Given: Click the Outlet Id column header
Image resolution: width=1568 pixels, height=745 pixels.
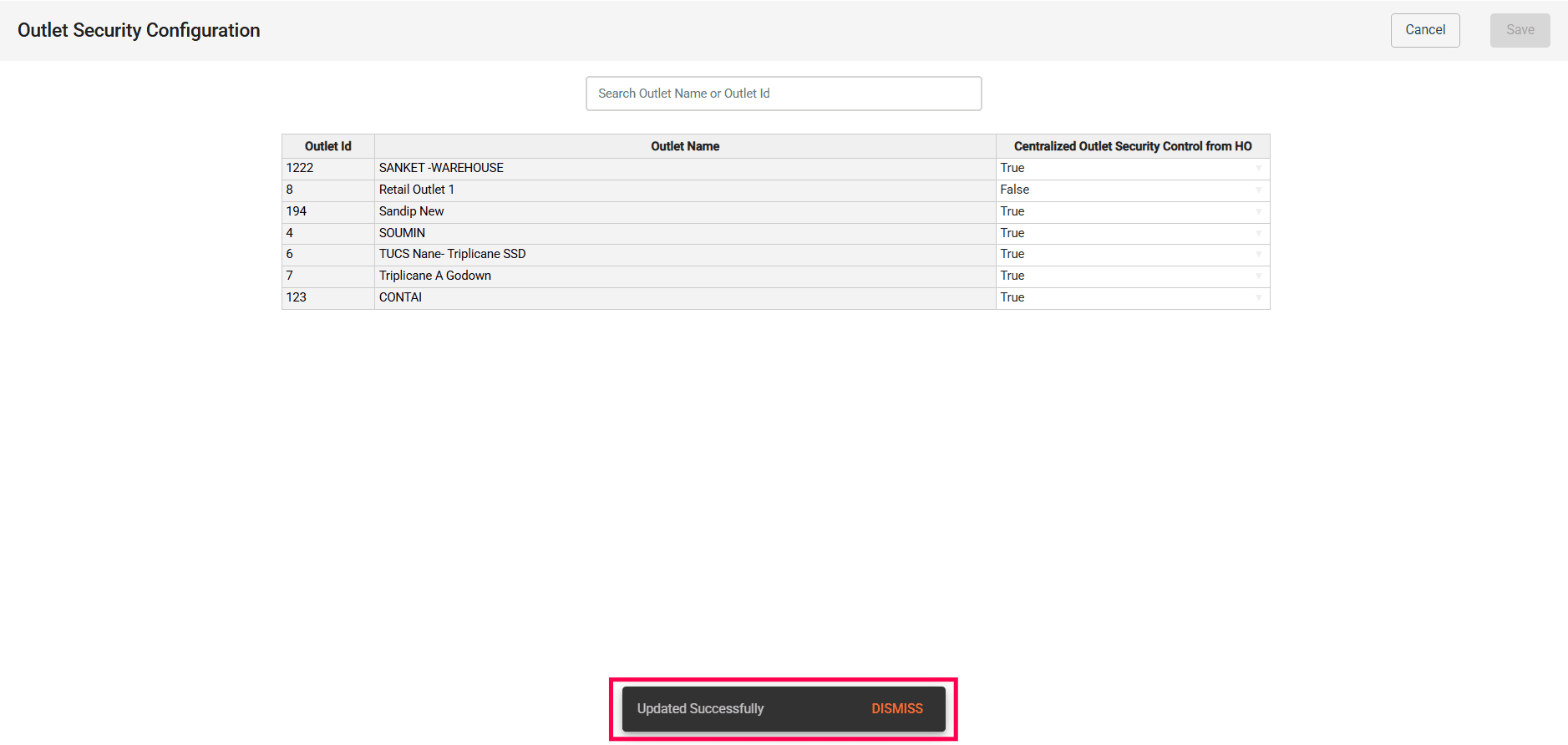Looking at the screenshot, I should 327,146.
